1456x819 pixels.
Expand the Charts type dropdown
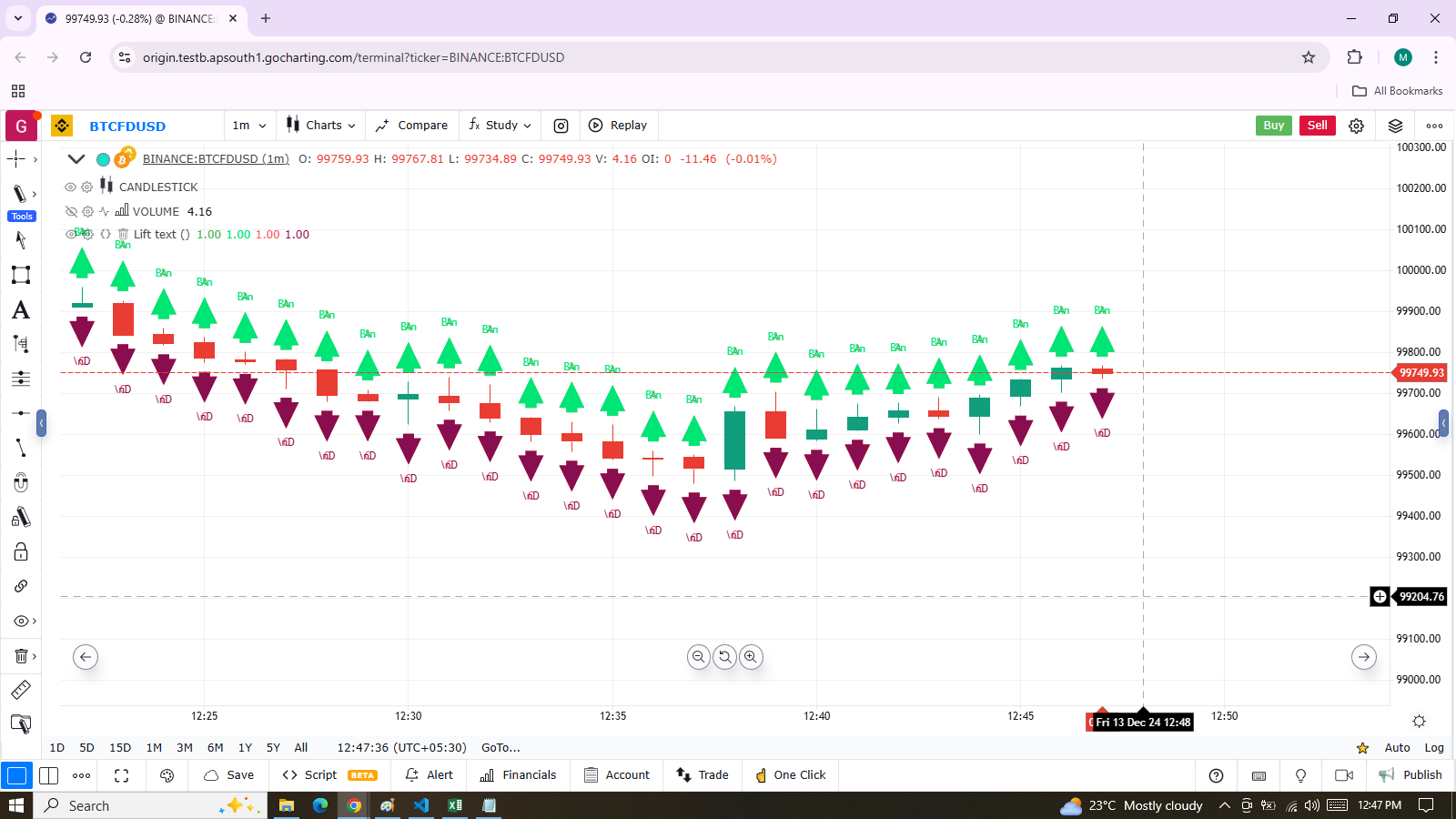321,126
